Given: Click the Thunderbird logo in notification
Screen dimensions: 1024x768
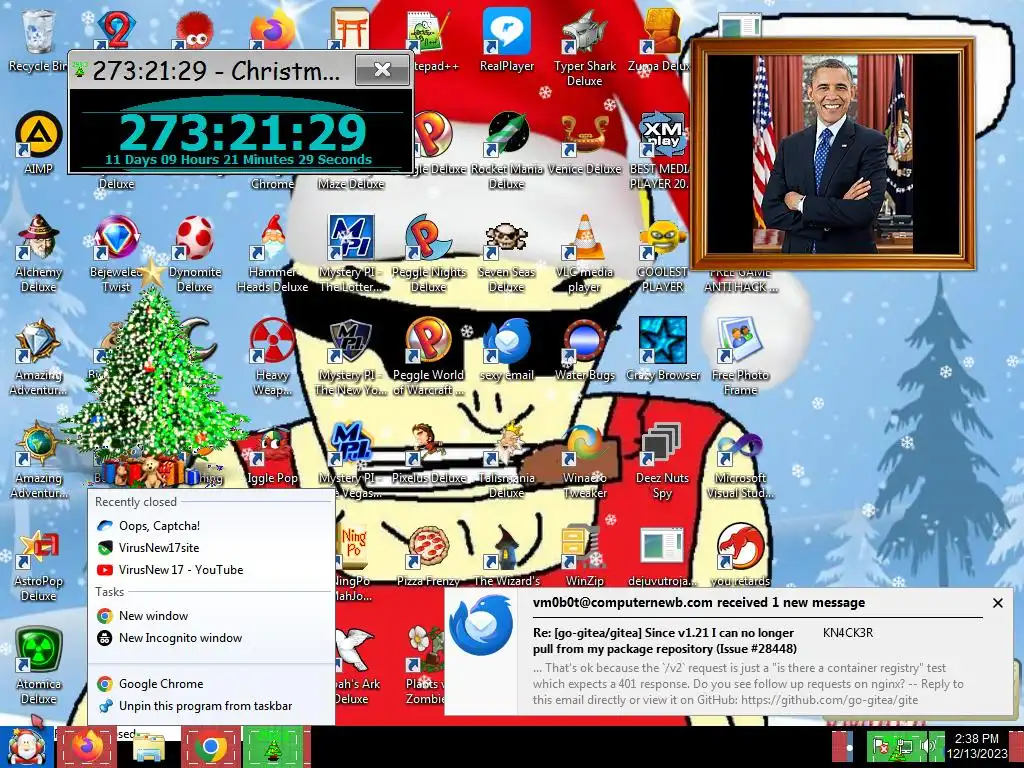Looking at the screenshot, I should tap(481, 626).
